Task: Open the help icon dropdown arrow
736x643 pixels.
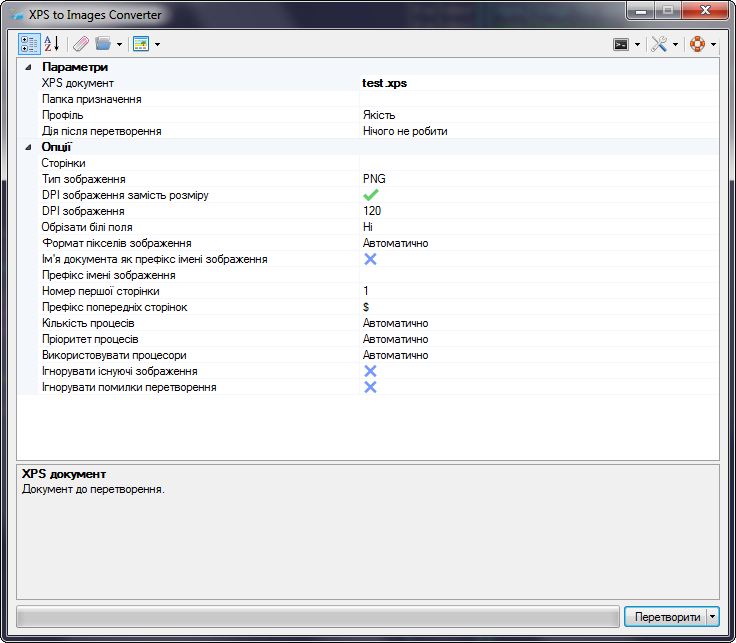Action: 713,45
